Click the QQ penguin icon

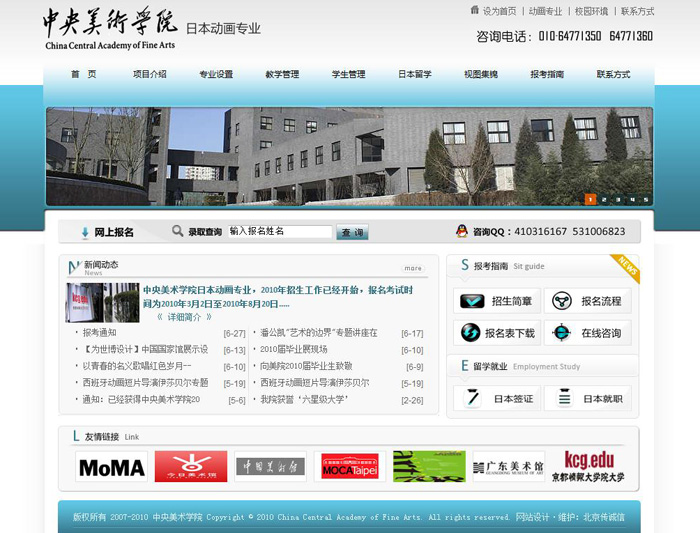[461, 231]
